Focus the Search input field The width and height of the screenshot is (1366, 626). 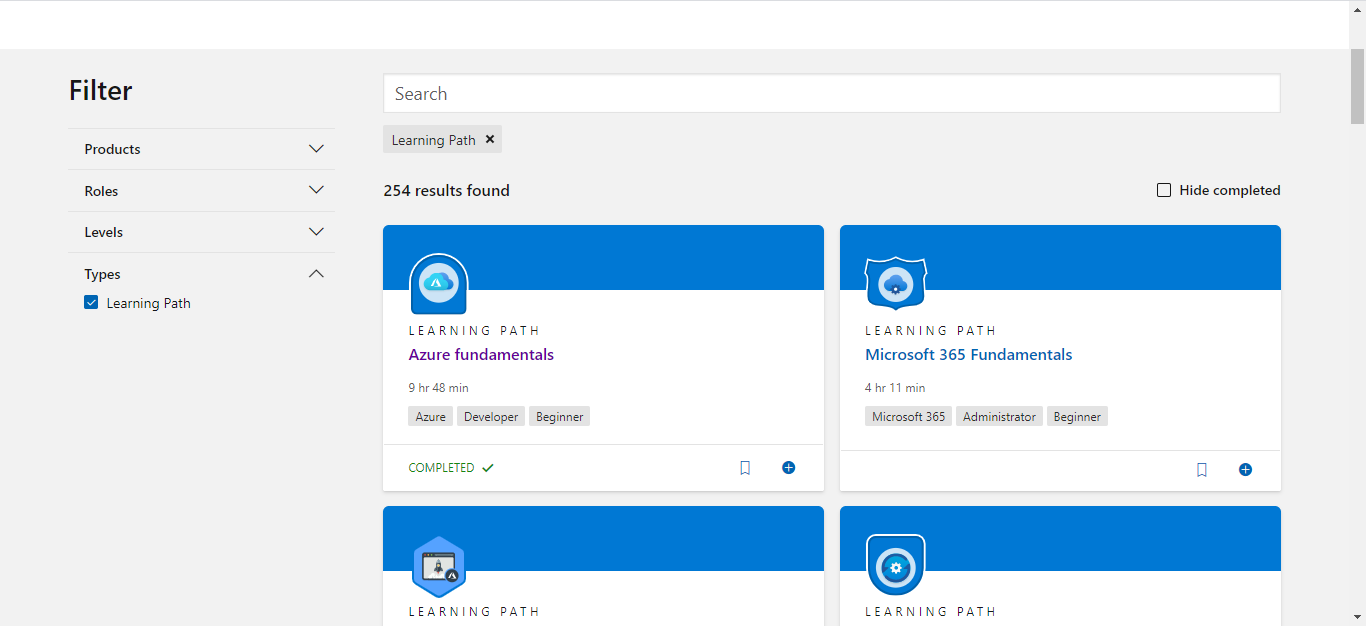click(831, 93)
